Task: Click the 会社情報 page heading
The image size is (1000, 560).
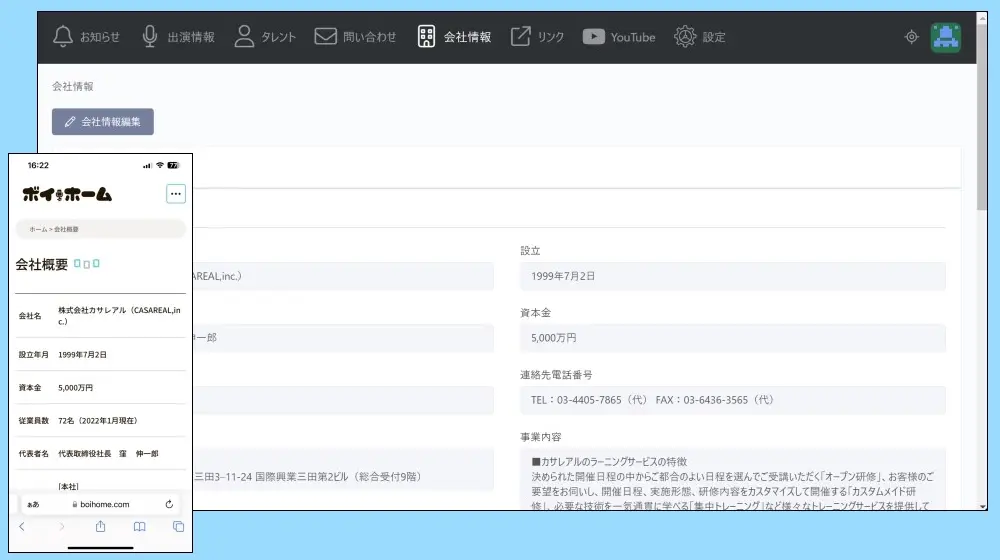Action: tap(73, 86)
